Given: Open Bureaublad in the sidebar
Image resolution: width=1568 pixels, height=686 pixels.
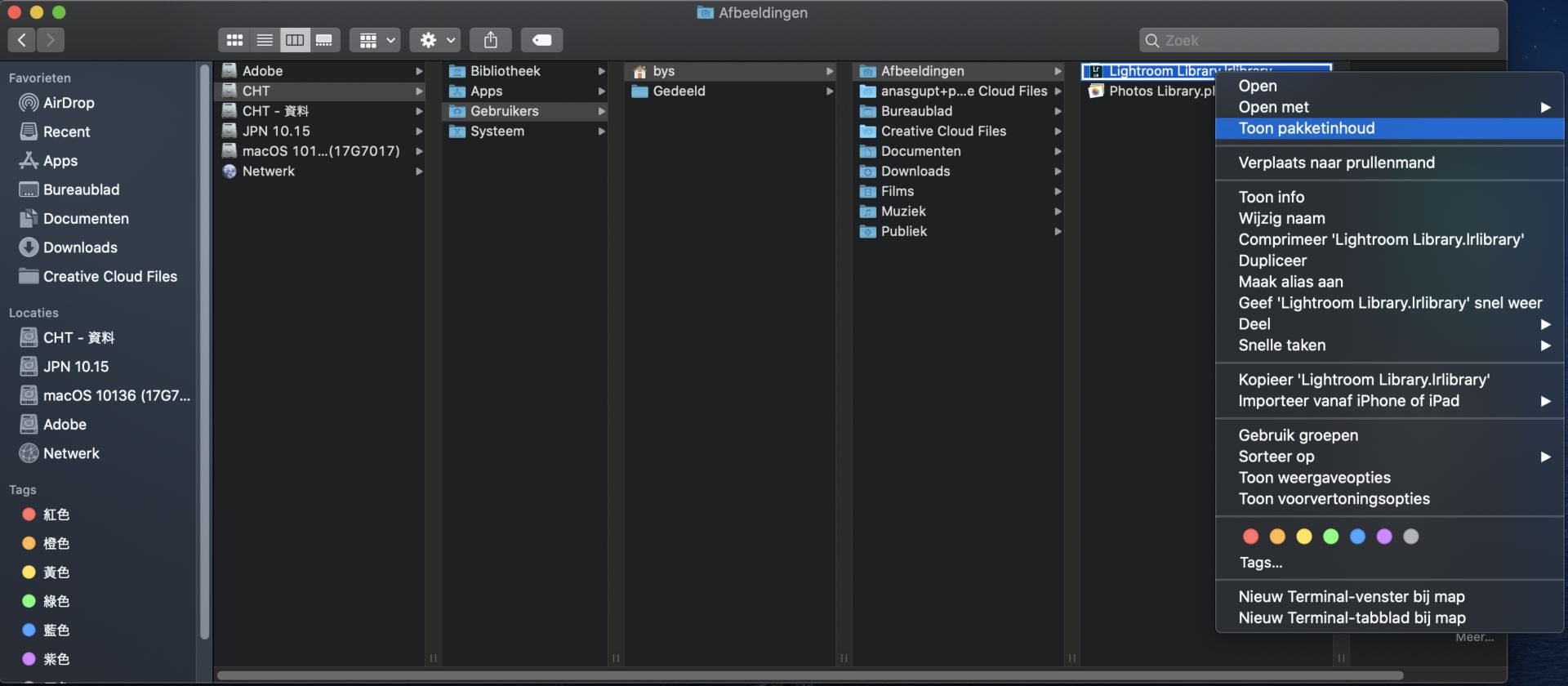Looking at the screenshot, I should tap(70, 189).
